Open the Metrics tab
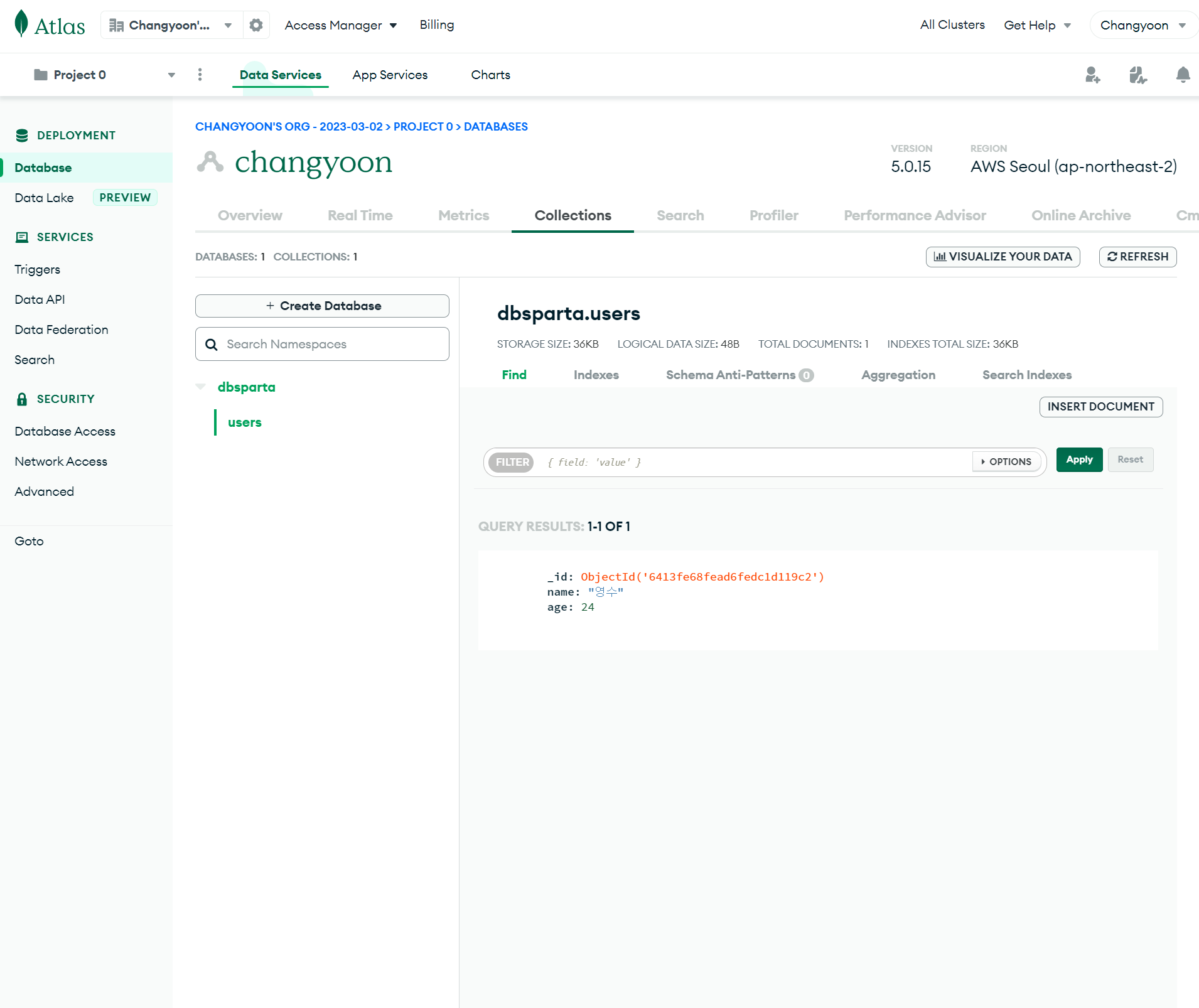The width and height of the screenshot is (1199, 1008). point(464,215)
